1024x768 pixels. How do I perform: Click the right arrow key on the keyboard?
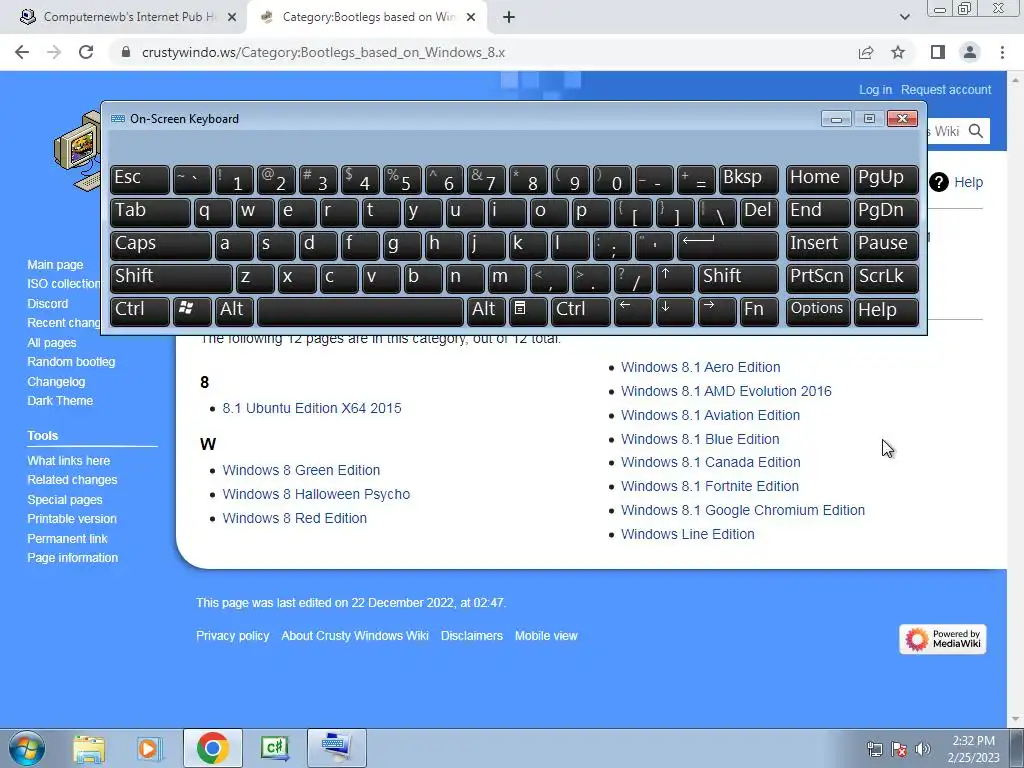click(x=716, y=310)
